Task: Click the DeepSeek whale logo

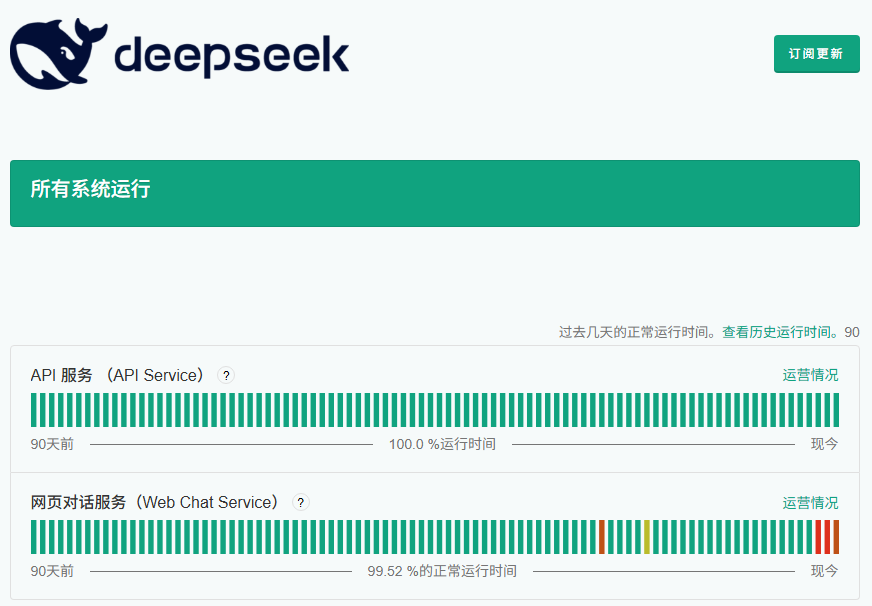Action: coord(55,52)
